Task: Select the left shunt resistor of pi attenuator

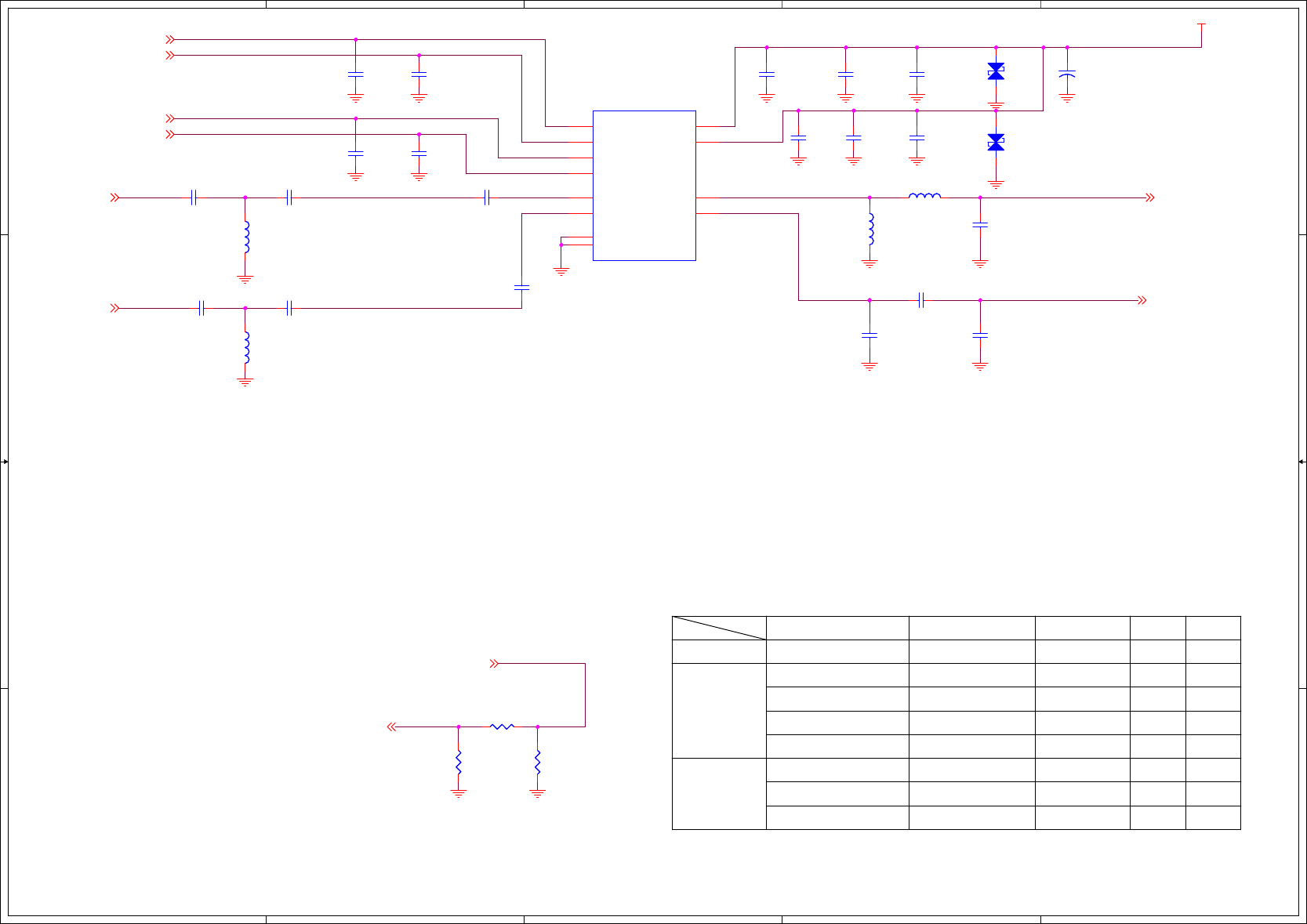Action: 459,763
